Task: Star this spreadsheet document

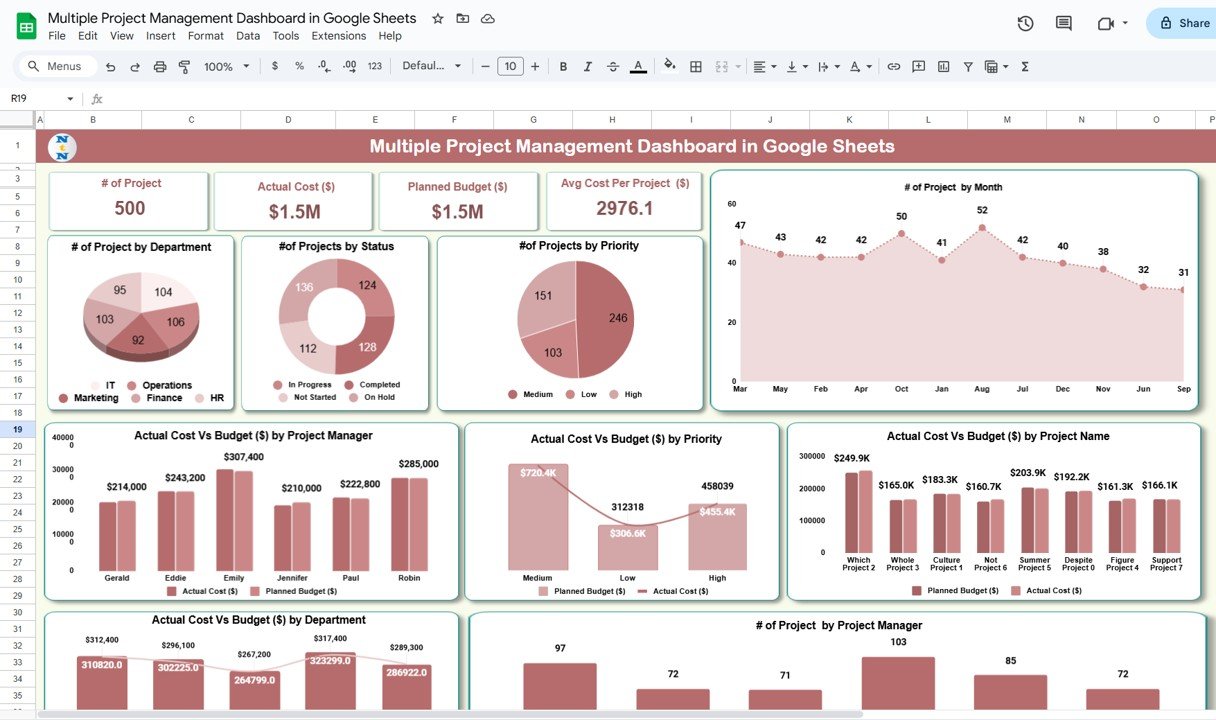Action: point(437,19)
